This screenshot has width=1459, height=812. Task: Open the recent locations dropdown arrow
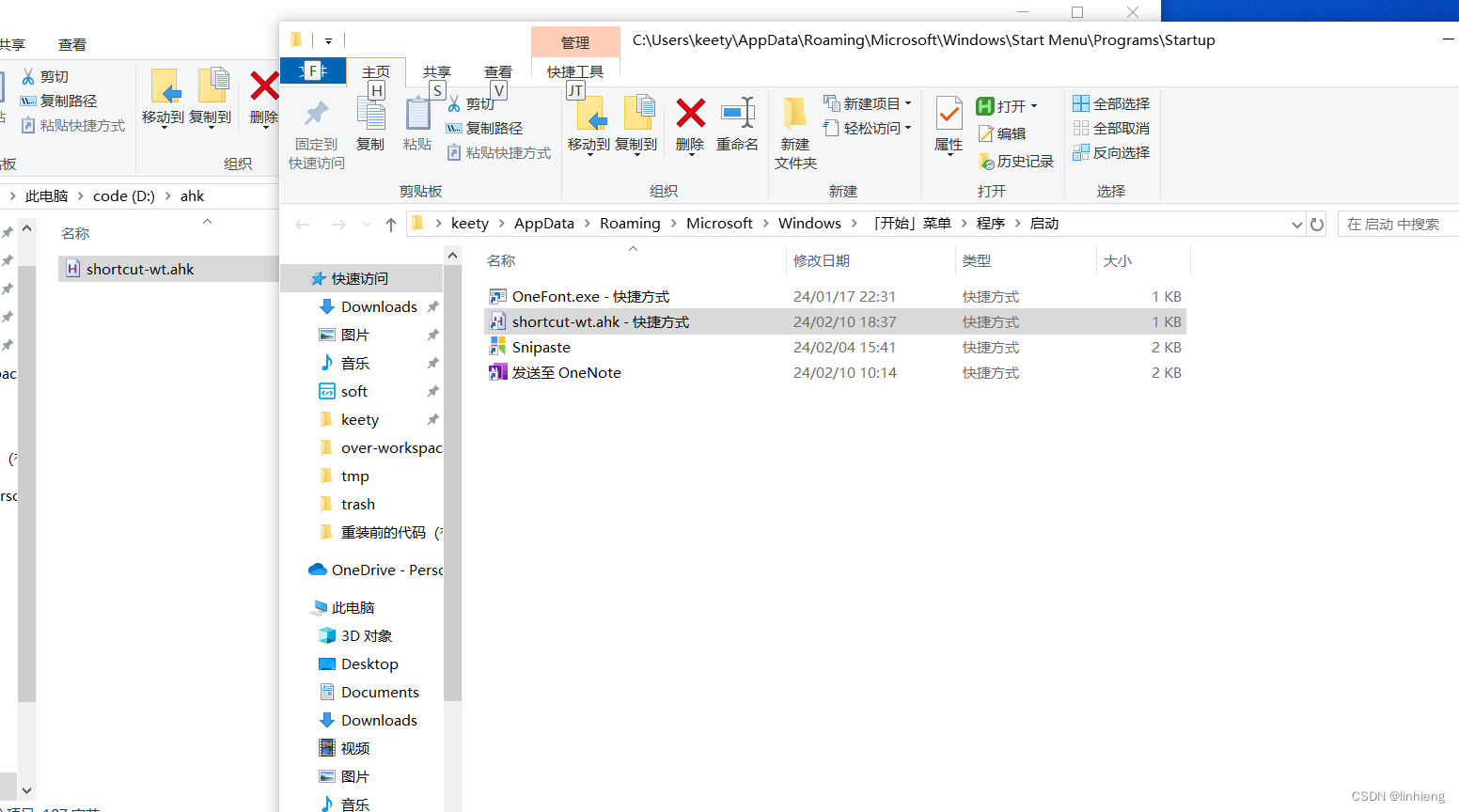pos(366,224)
